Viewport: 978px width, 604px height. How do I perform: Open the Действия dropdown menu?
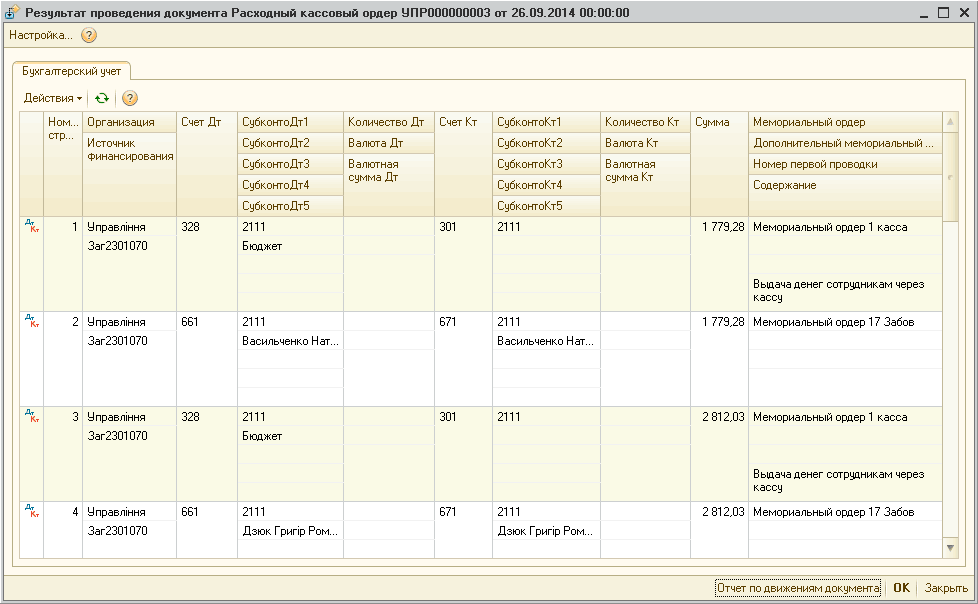(x=53, y=98)
